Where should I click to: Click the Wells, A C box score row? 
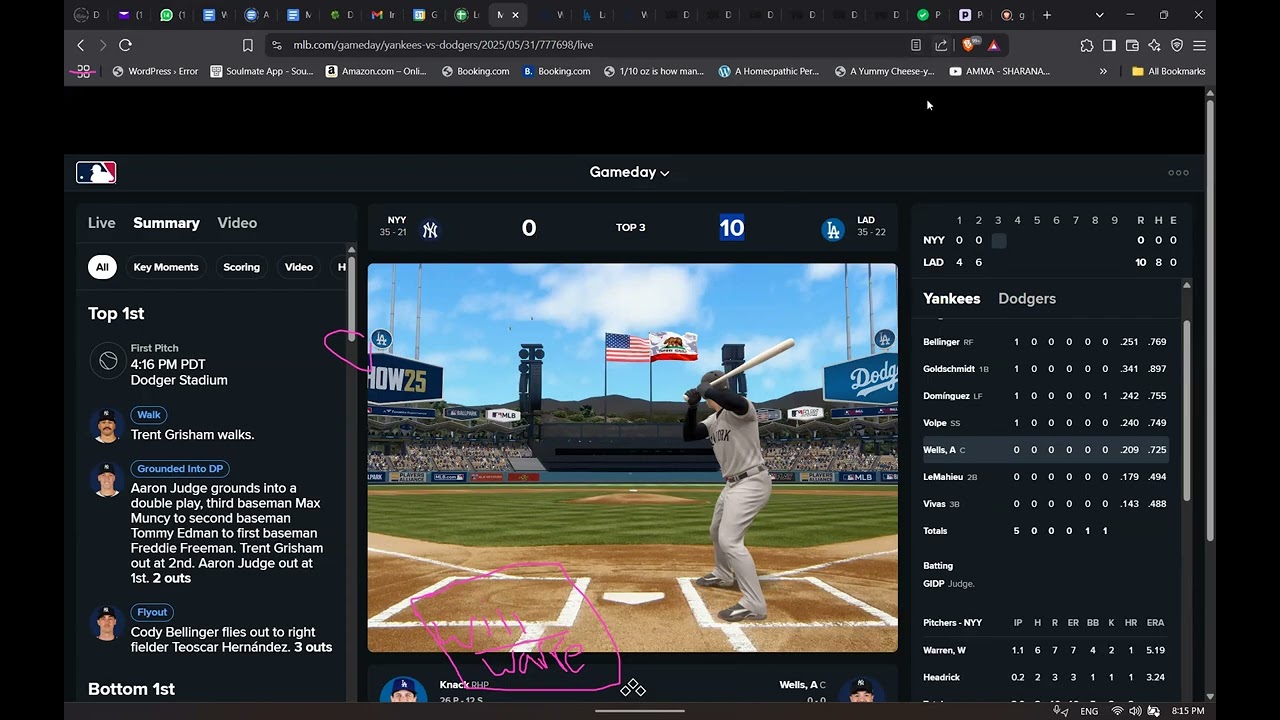(1045, 450)
